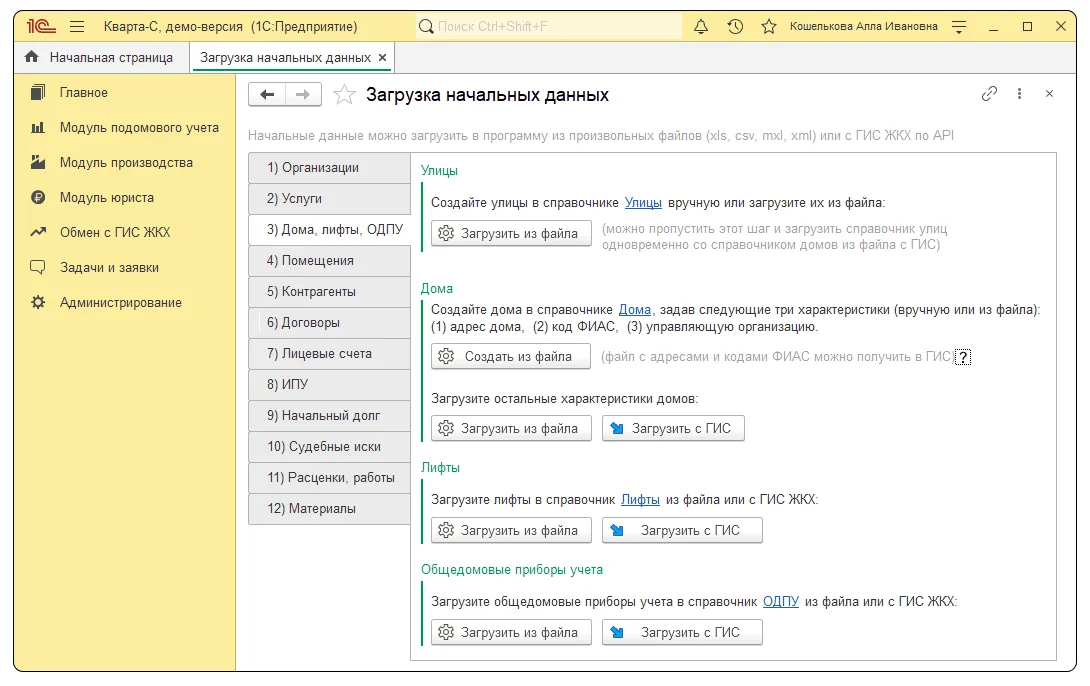Select step 4) Помещения
The height and width of the screenshot is (686, 1090).
tap(330, 261)
